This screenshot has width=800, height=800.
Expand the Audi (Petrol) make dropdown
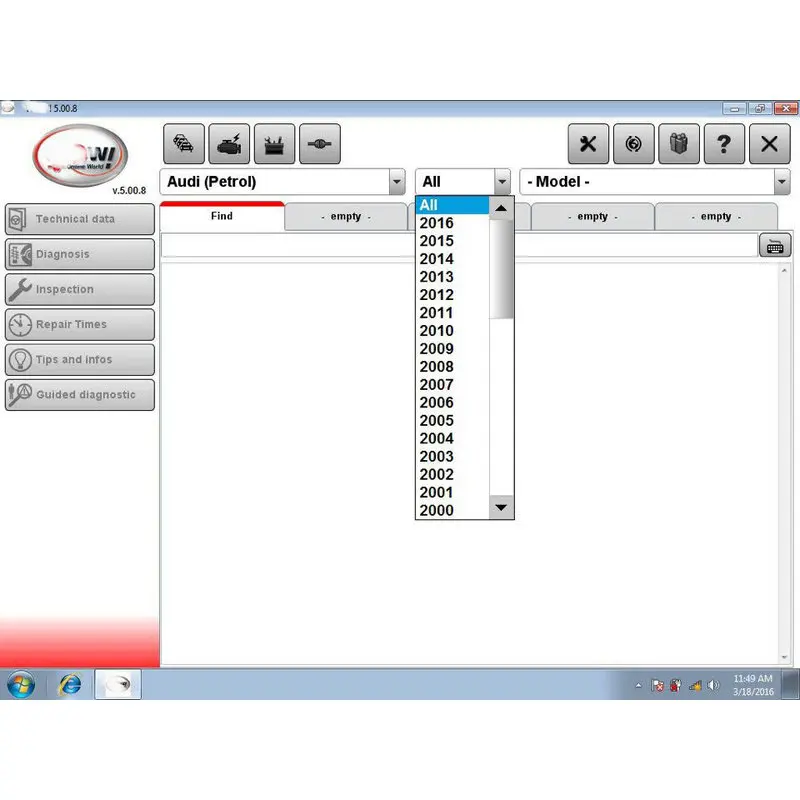397,182
